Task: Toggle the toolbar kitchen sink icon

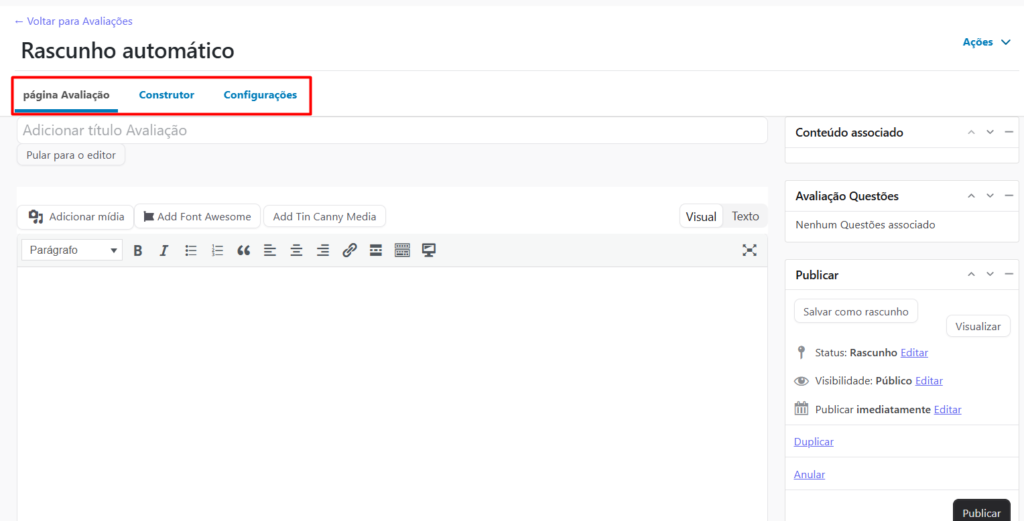Action: tap(402, 250)
